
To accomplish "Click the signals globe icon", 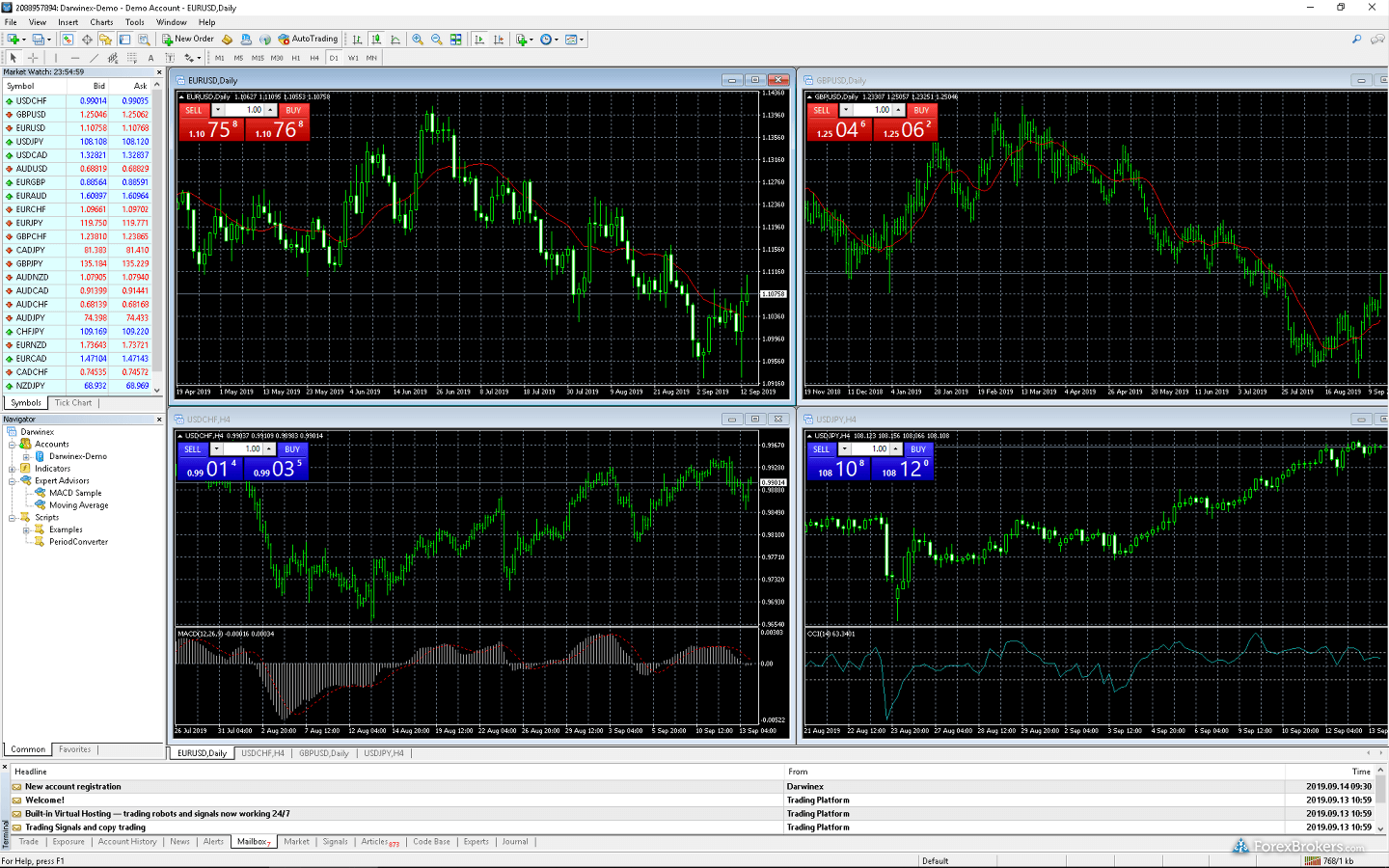I will 265,40.
